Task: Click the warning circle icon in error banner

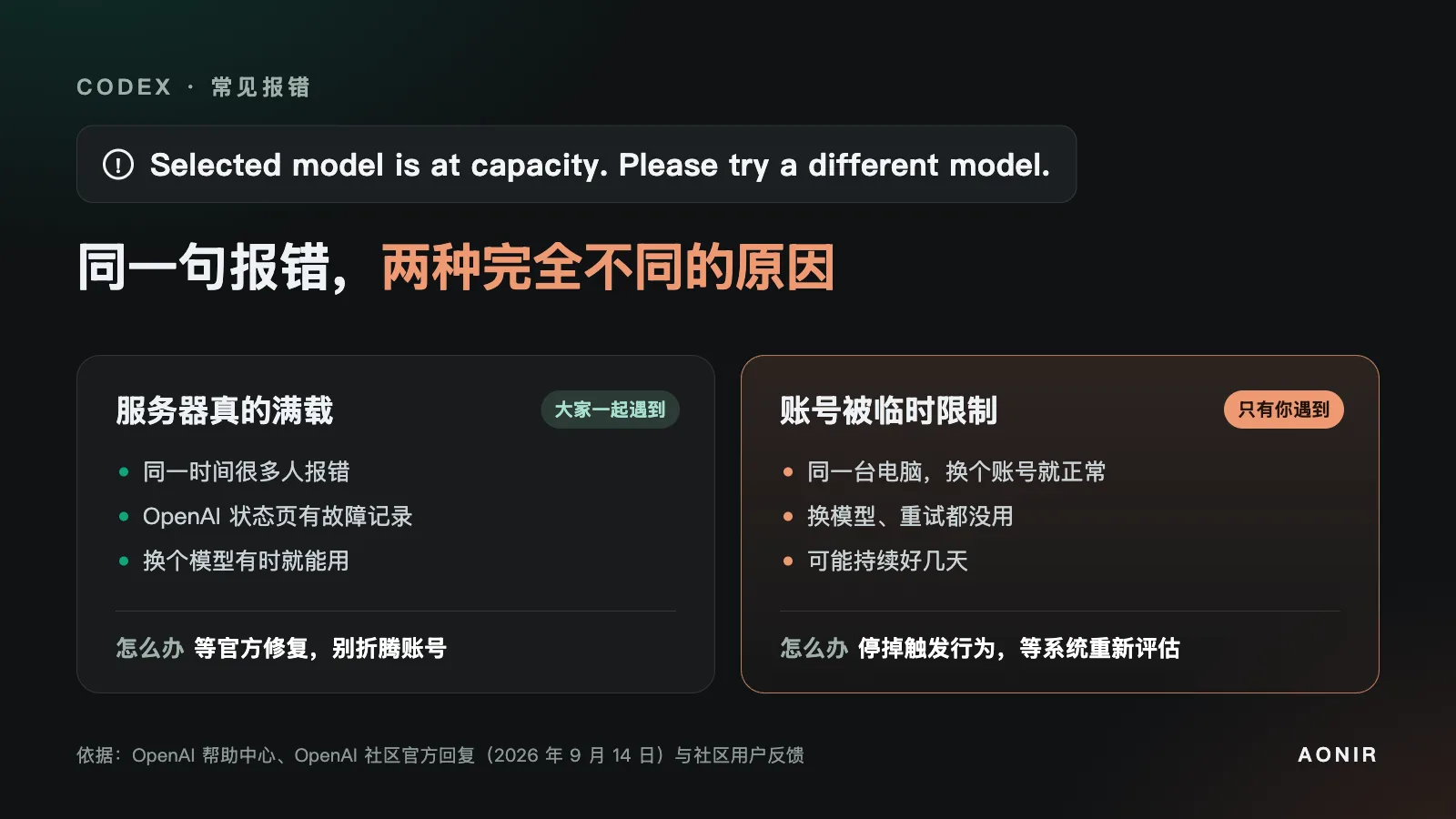Action: pos(118,165)
